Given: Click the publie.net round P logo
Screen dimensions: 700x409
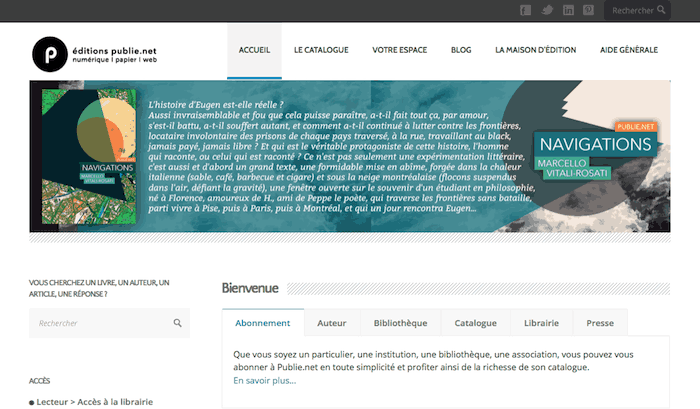Looking at the screenshot, I should pos(50,54).
